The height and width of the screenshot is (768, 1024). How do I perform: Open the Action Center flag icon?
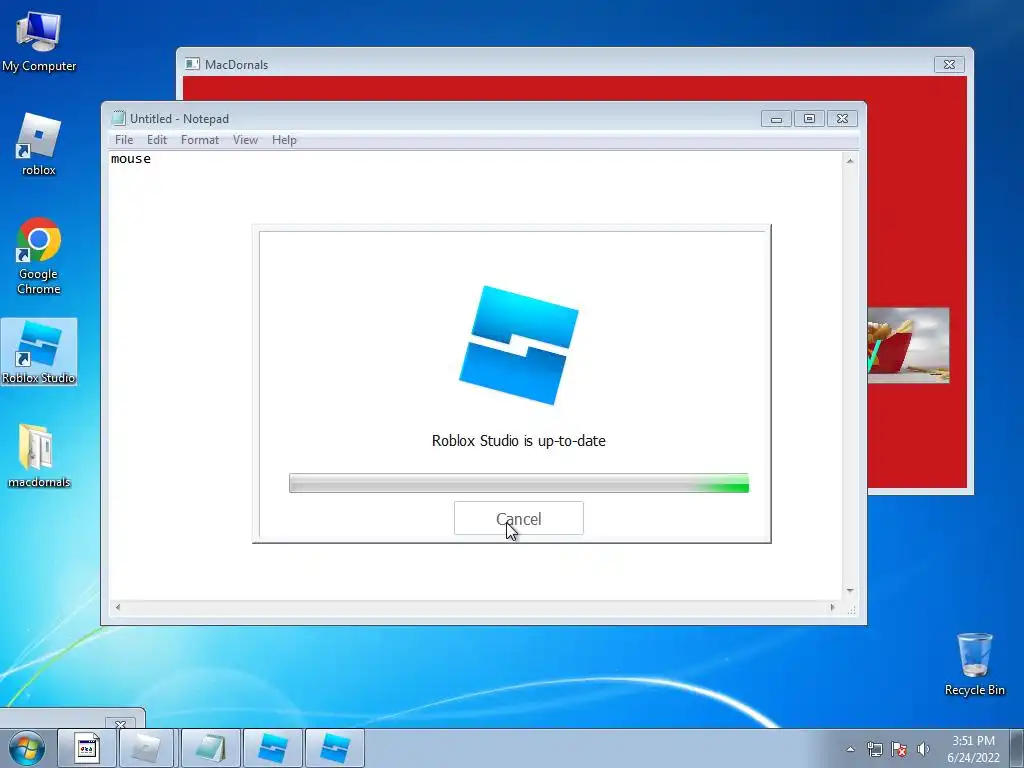pos(899,749)
